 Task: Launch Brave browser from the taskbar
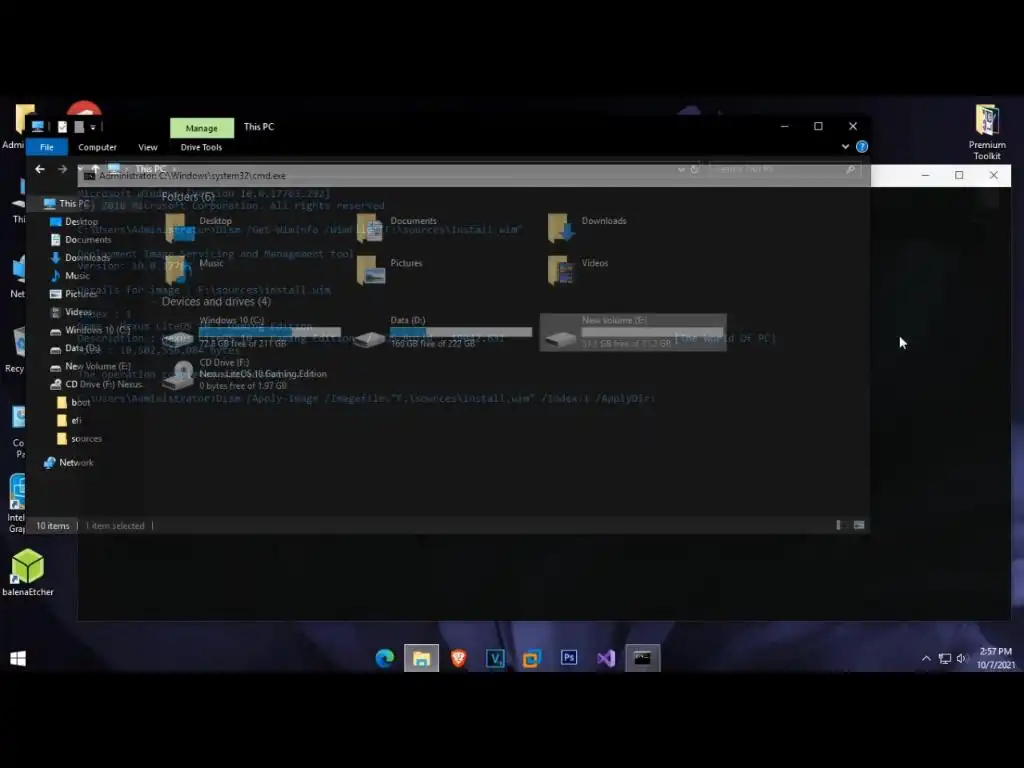pos(458,658)
